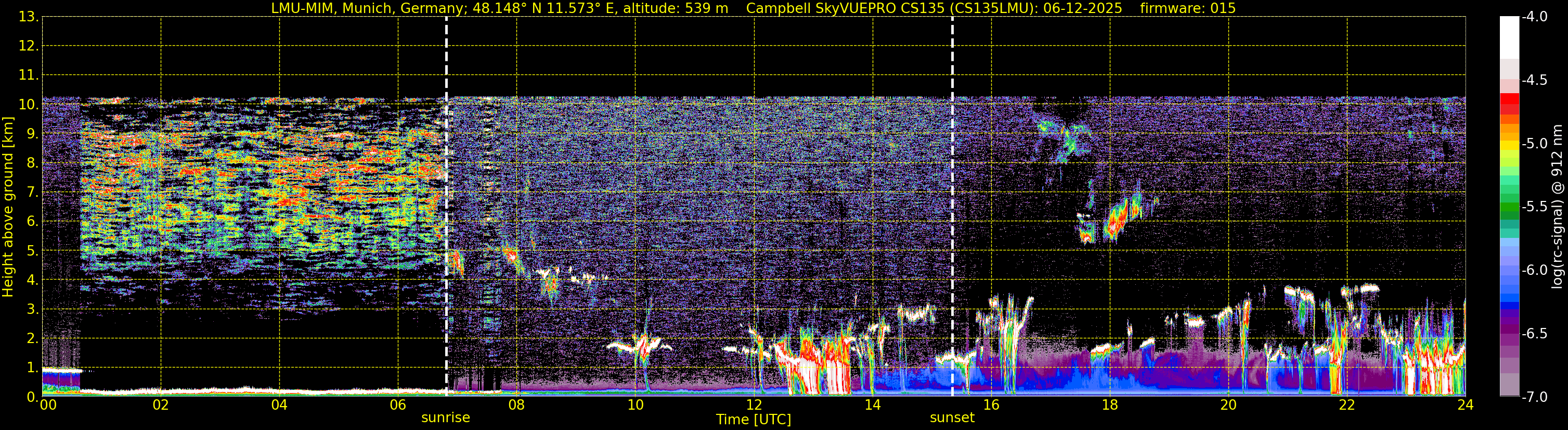Click the time tick label '08'
Screen dimensions: 1568x430
point(517,405)
